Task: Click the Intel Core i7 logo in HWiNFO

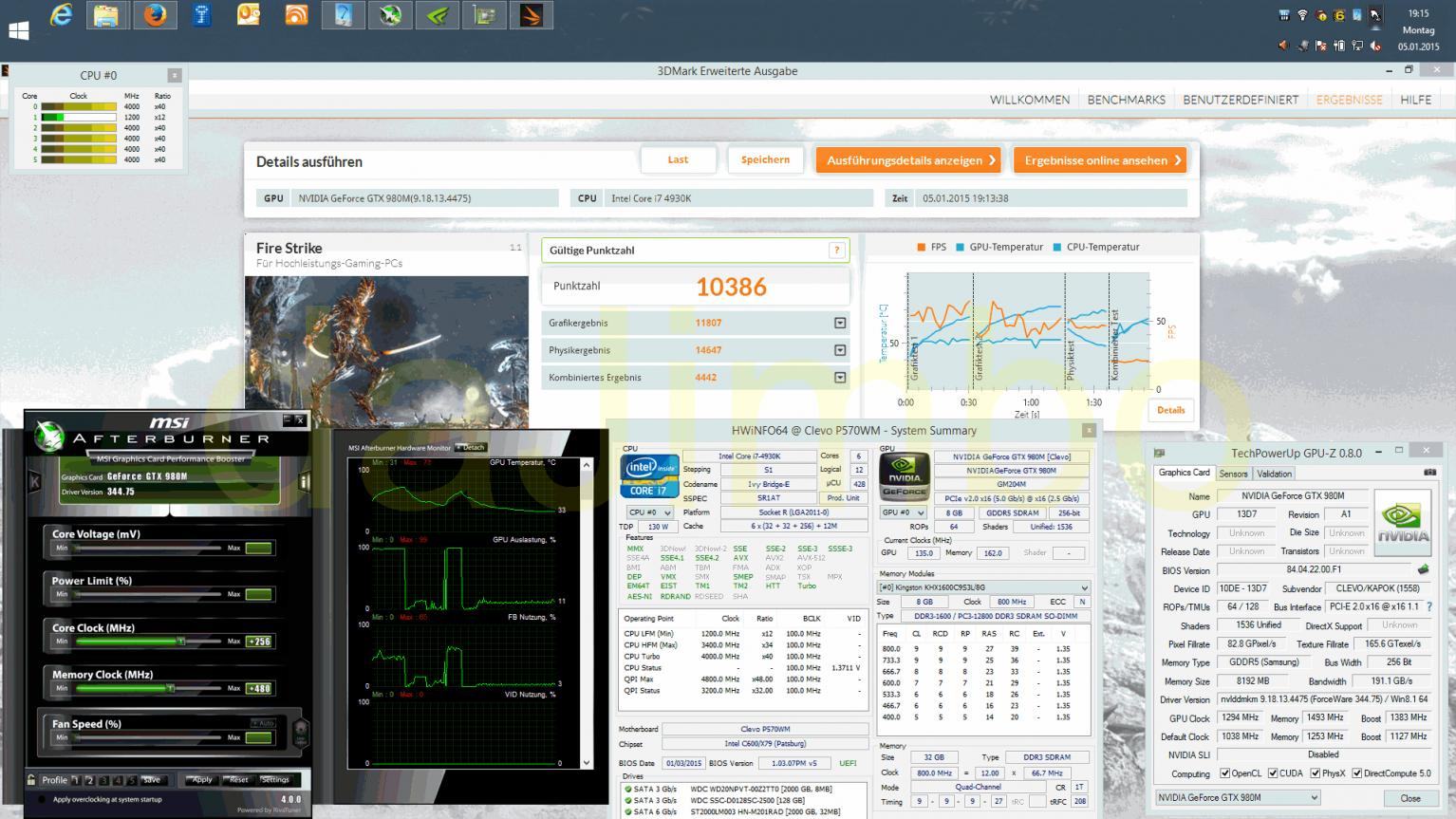Action: click(x=649, y=476)
